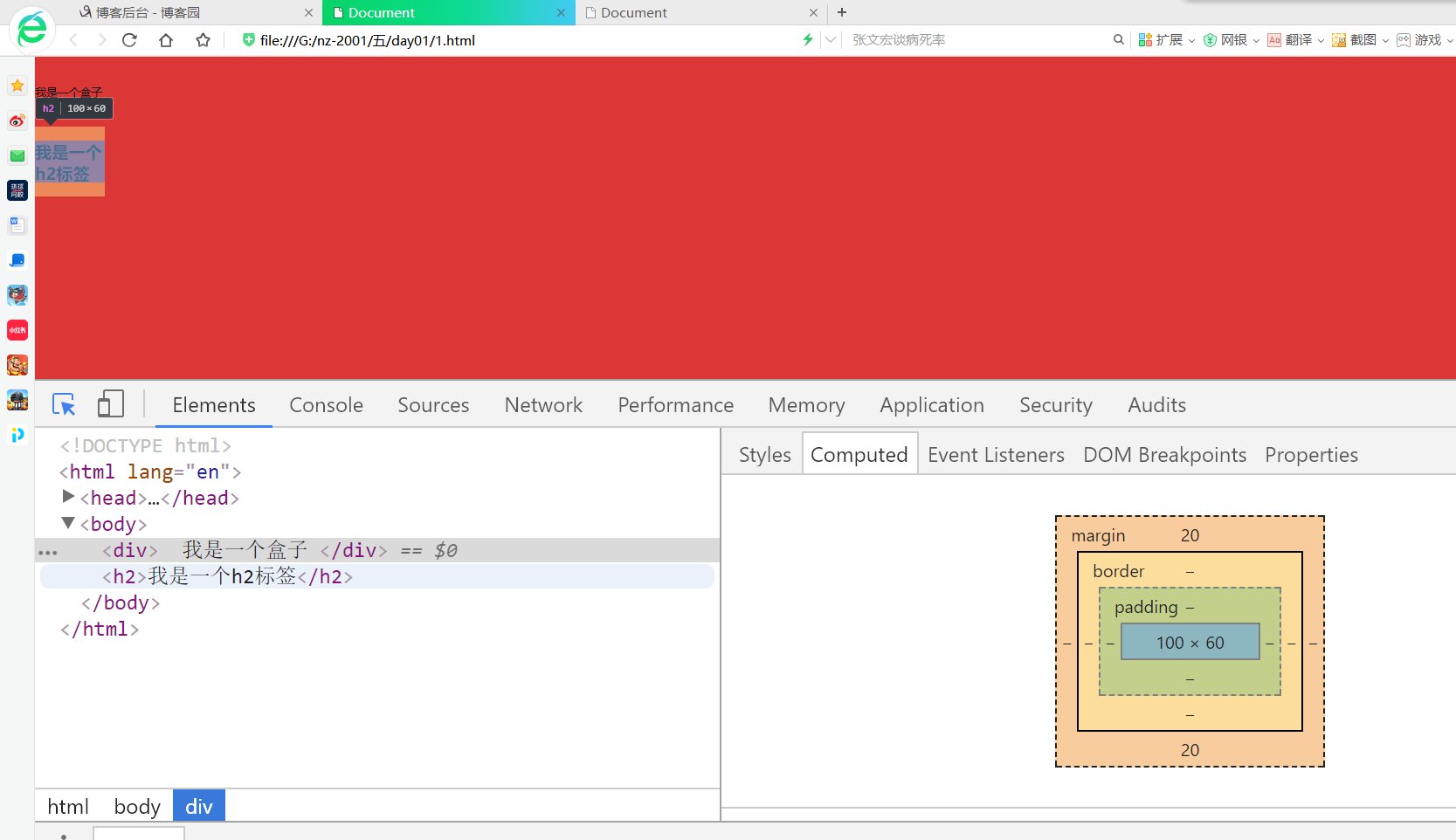The image size is (1456, 840).
Task: Open the document sidebar icon
Action: click(17, 225)
